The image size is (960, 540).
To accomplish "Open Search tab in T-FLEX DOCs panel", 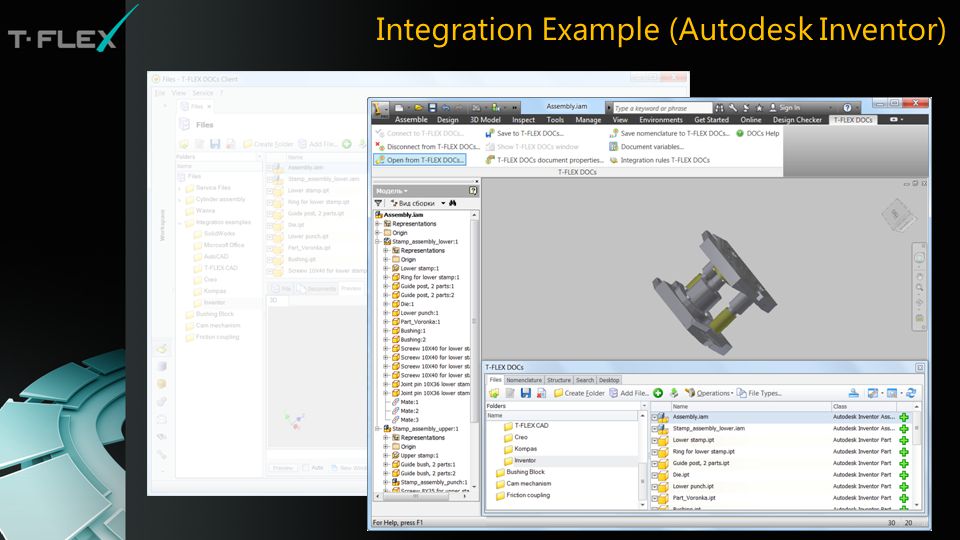I will tap(585, 380).
